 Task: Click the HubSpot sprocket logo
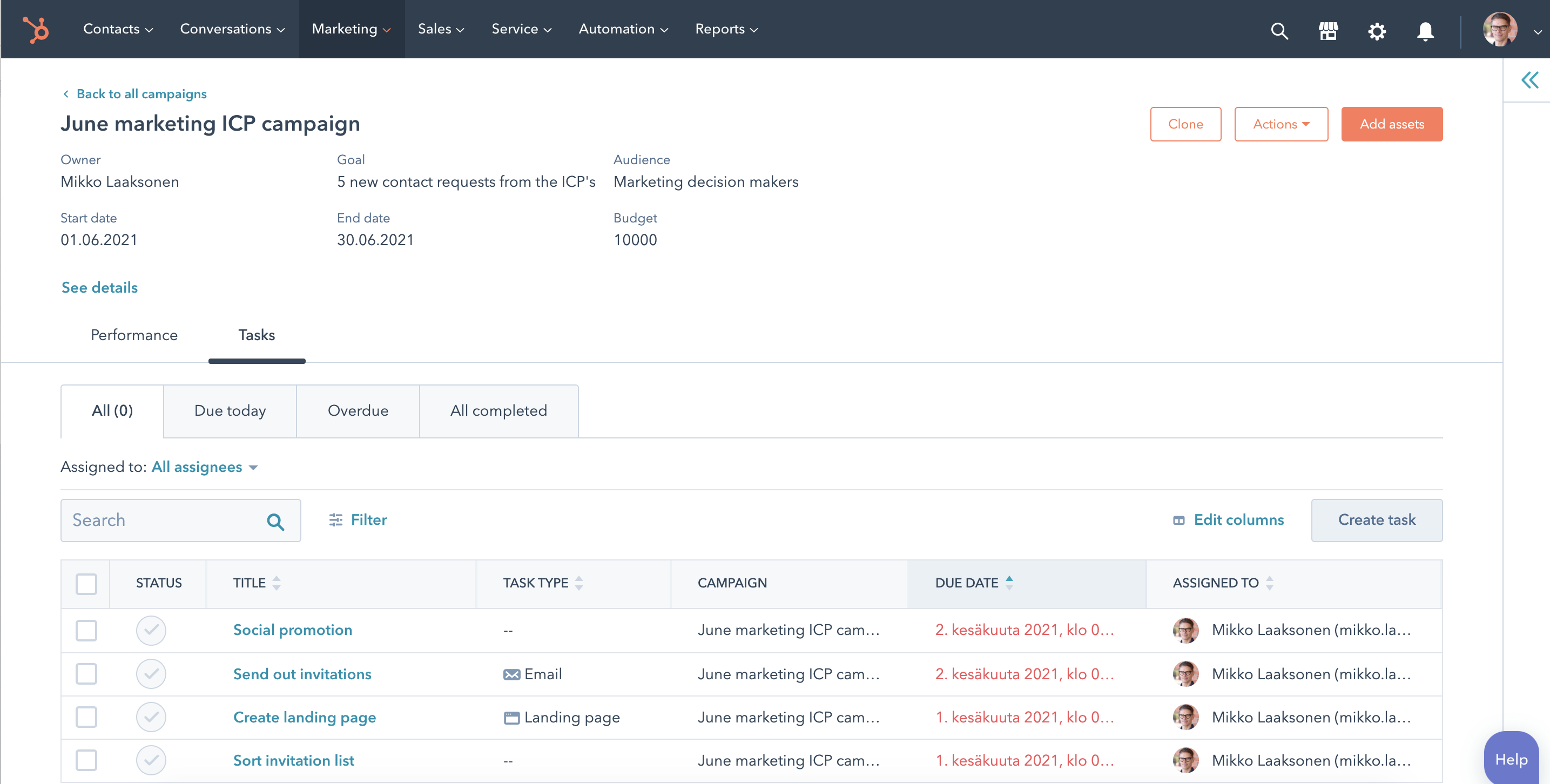36,29
